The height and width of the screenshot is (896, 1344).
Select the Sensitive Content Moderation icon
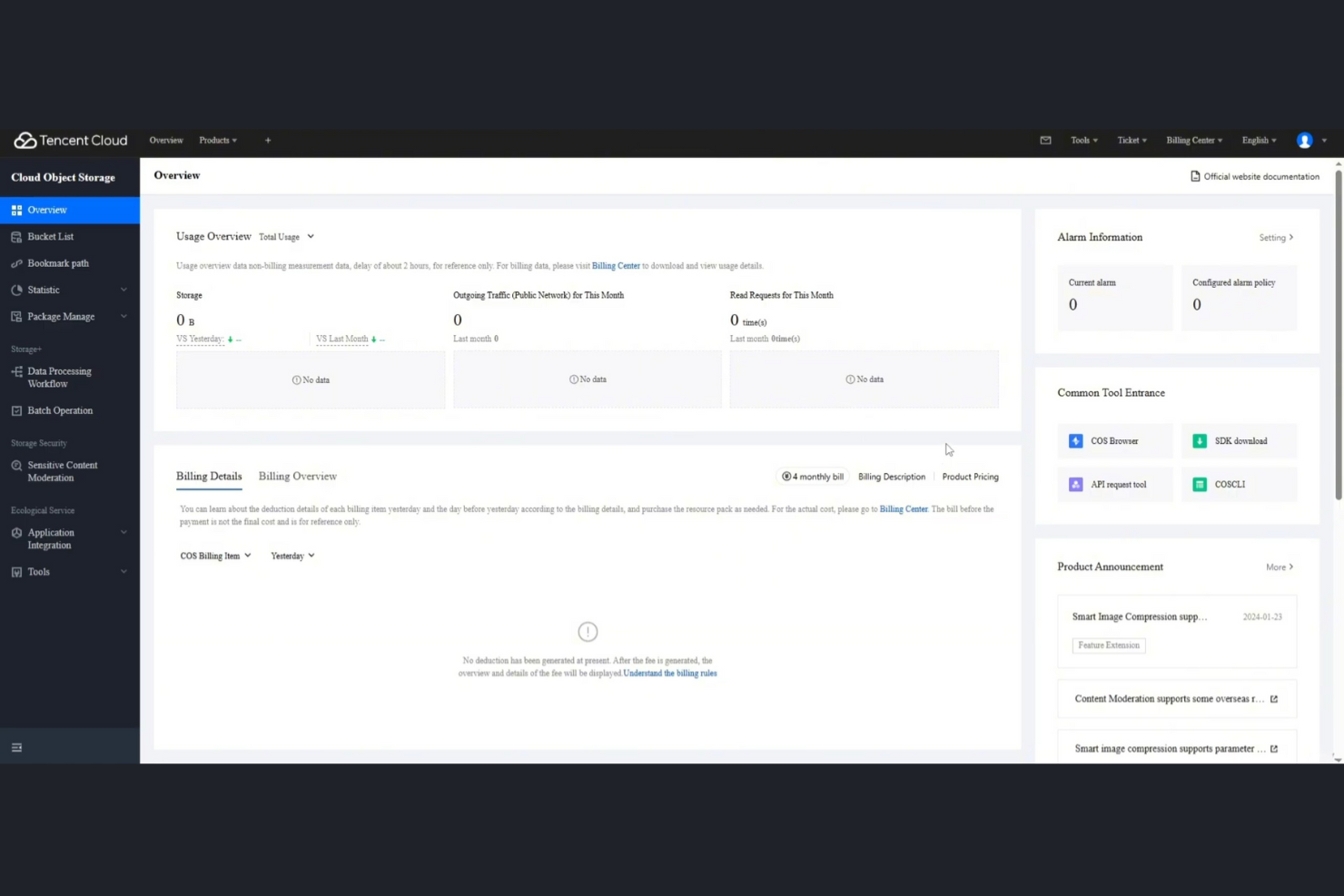(15, 465)
